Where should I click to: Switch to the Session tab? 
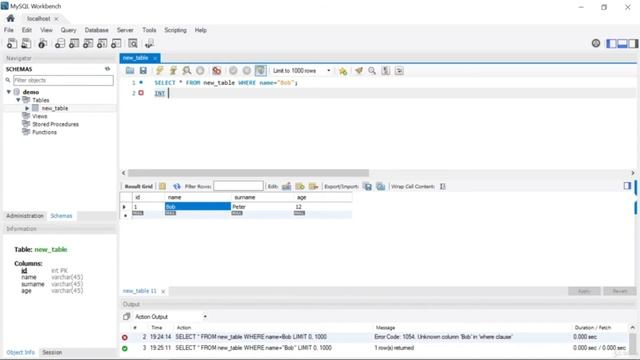point(52,352)
